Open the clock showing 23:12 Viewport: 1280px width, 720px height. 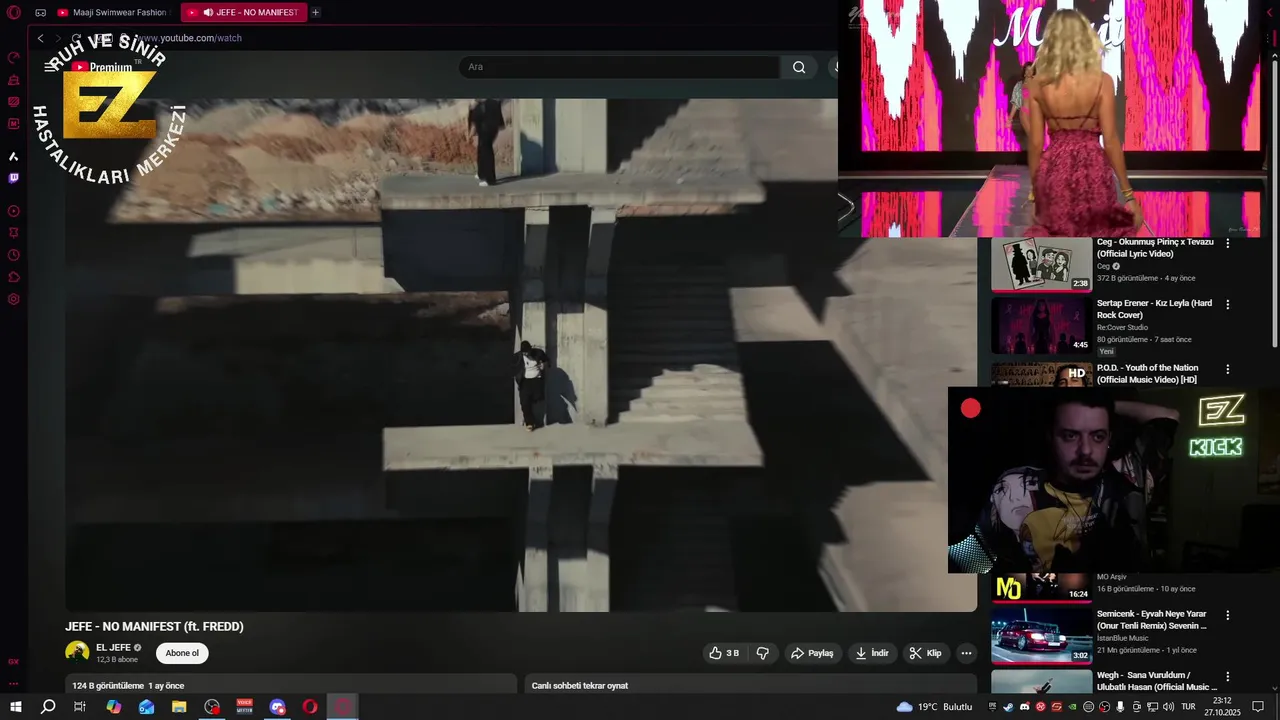pyautogui.click(x=1221, y=707)
